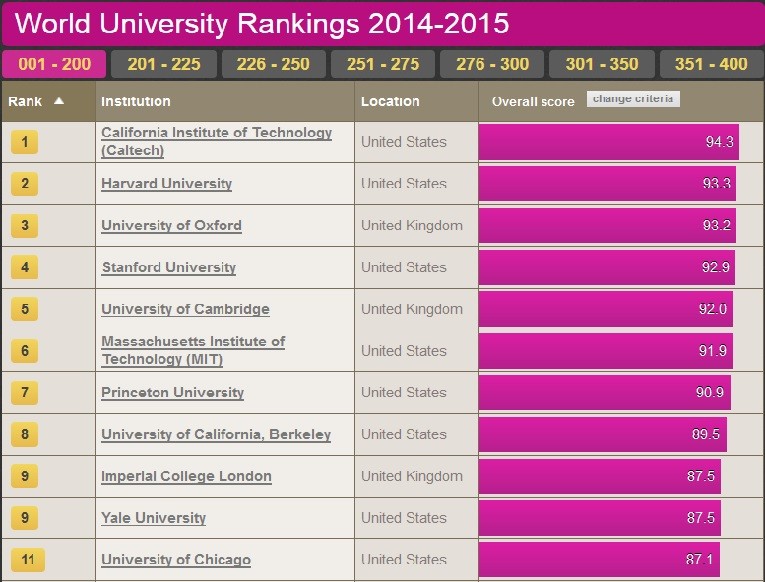
Task: Click the rank 1 gold badge
Action: click(25, 142)
